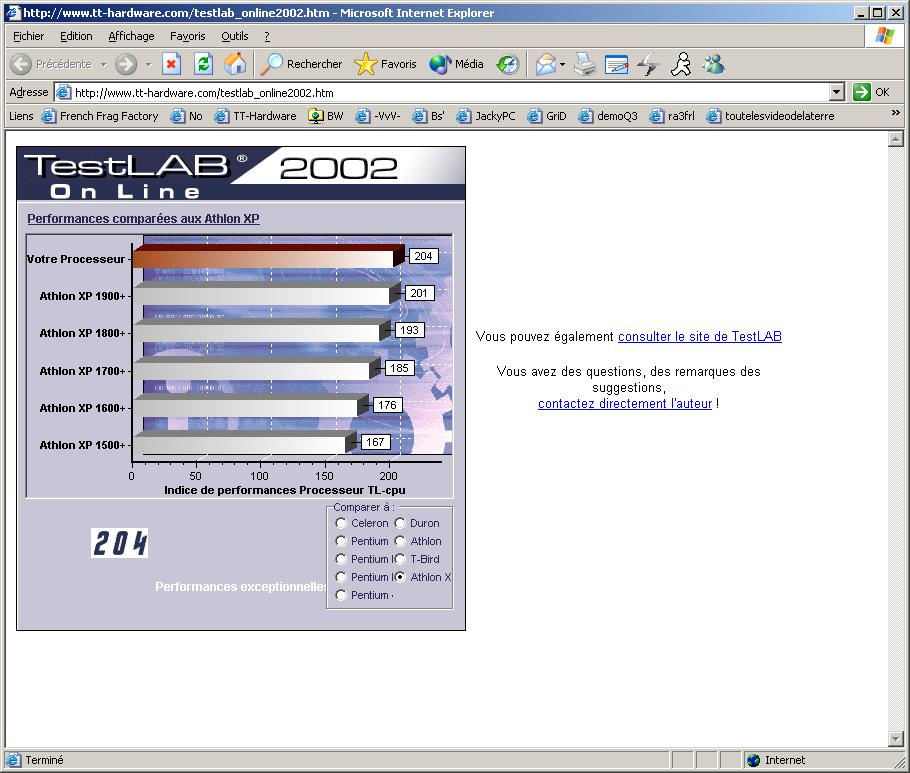Click the page icon in the address bar
Screen dimensions: 910x773
click(64, 92)
